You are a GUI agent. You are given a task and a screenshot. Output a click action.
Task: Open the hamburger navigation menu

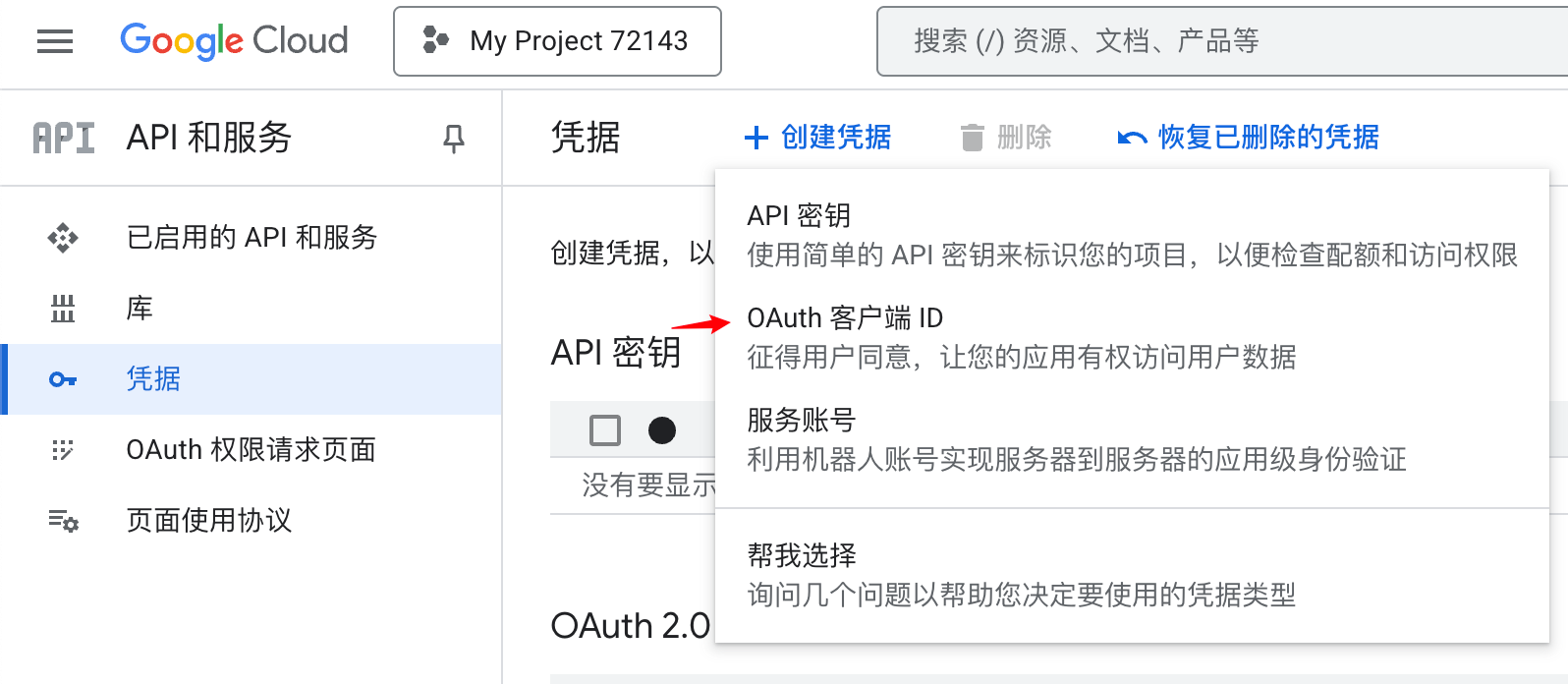click(55, 41)
